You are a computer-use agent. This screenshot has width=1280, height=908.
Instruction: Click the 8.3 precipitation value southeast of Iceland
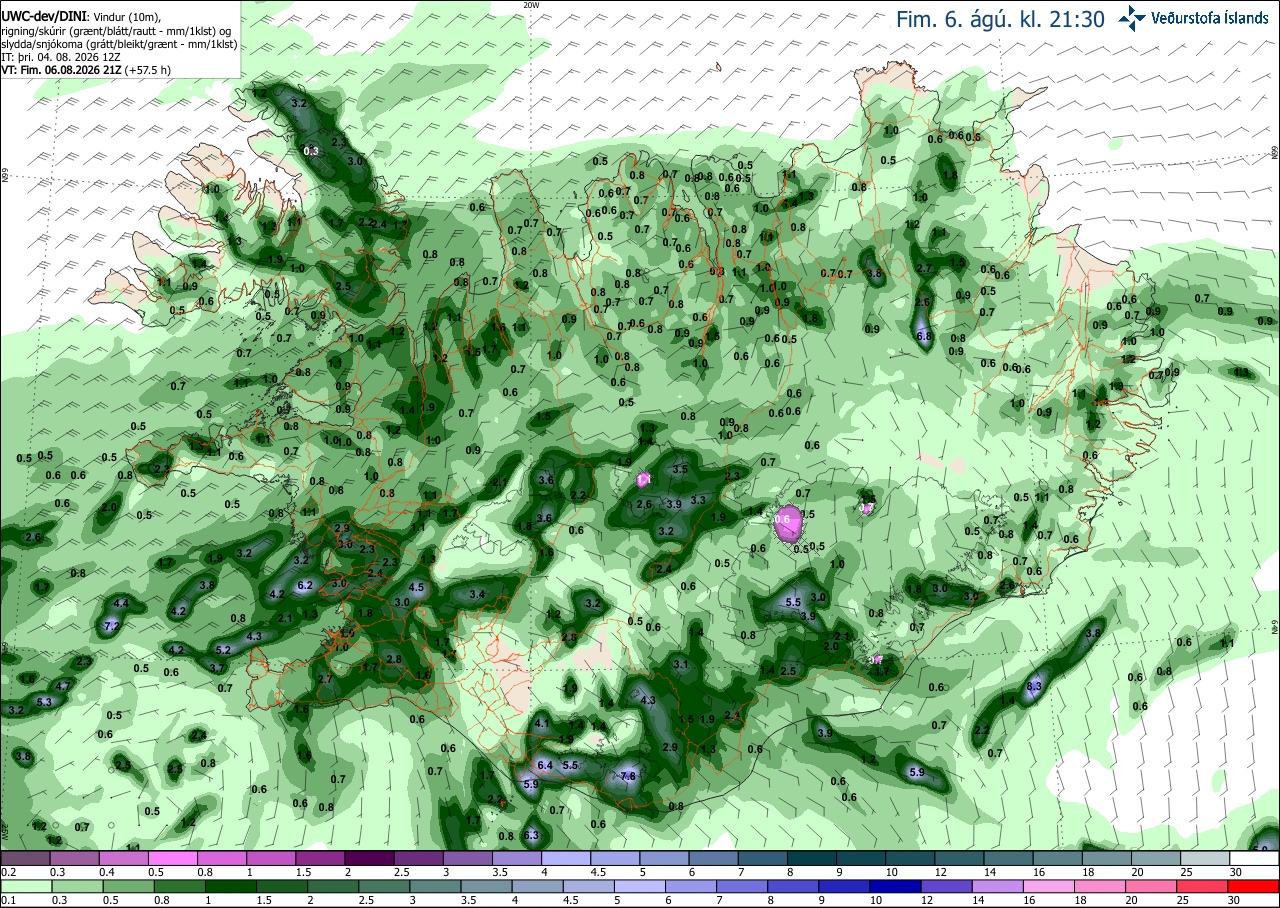(1035, 686)
